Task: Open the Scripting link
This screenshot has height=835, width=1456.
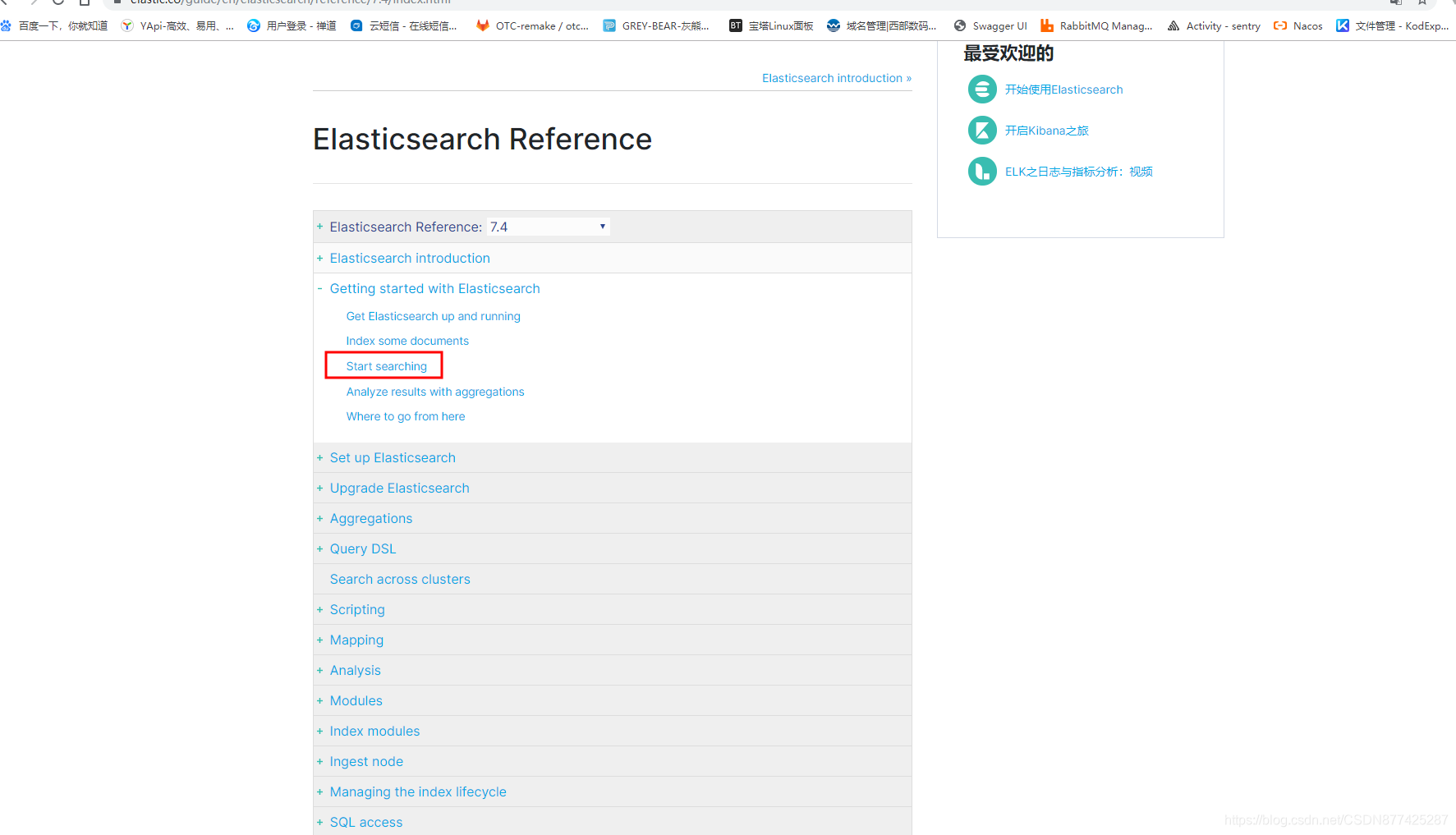Action: [x=357, y=609]
